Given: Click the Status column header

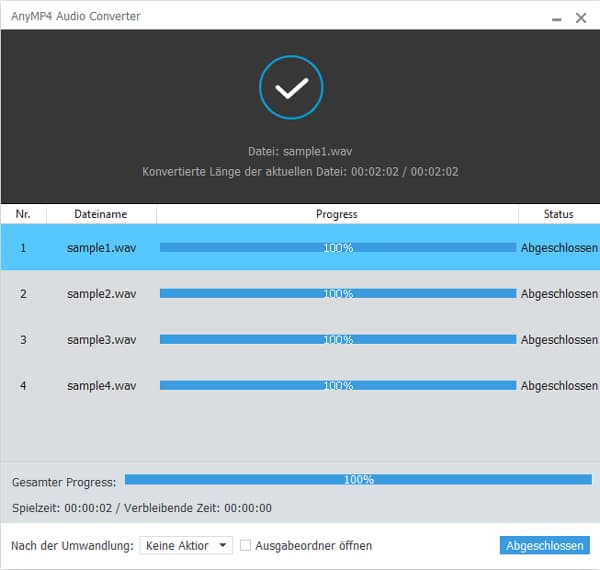Looking at the screenshot, I should point(559,214).
